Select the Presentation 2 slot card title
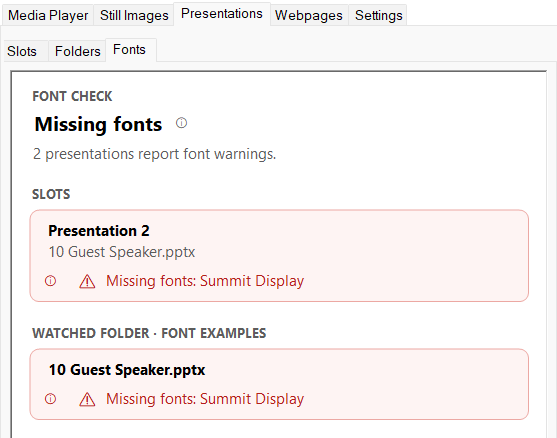The width and height of the screenshot is (557, 438). coord(99,231)
